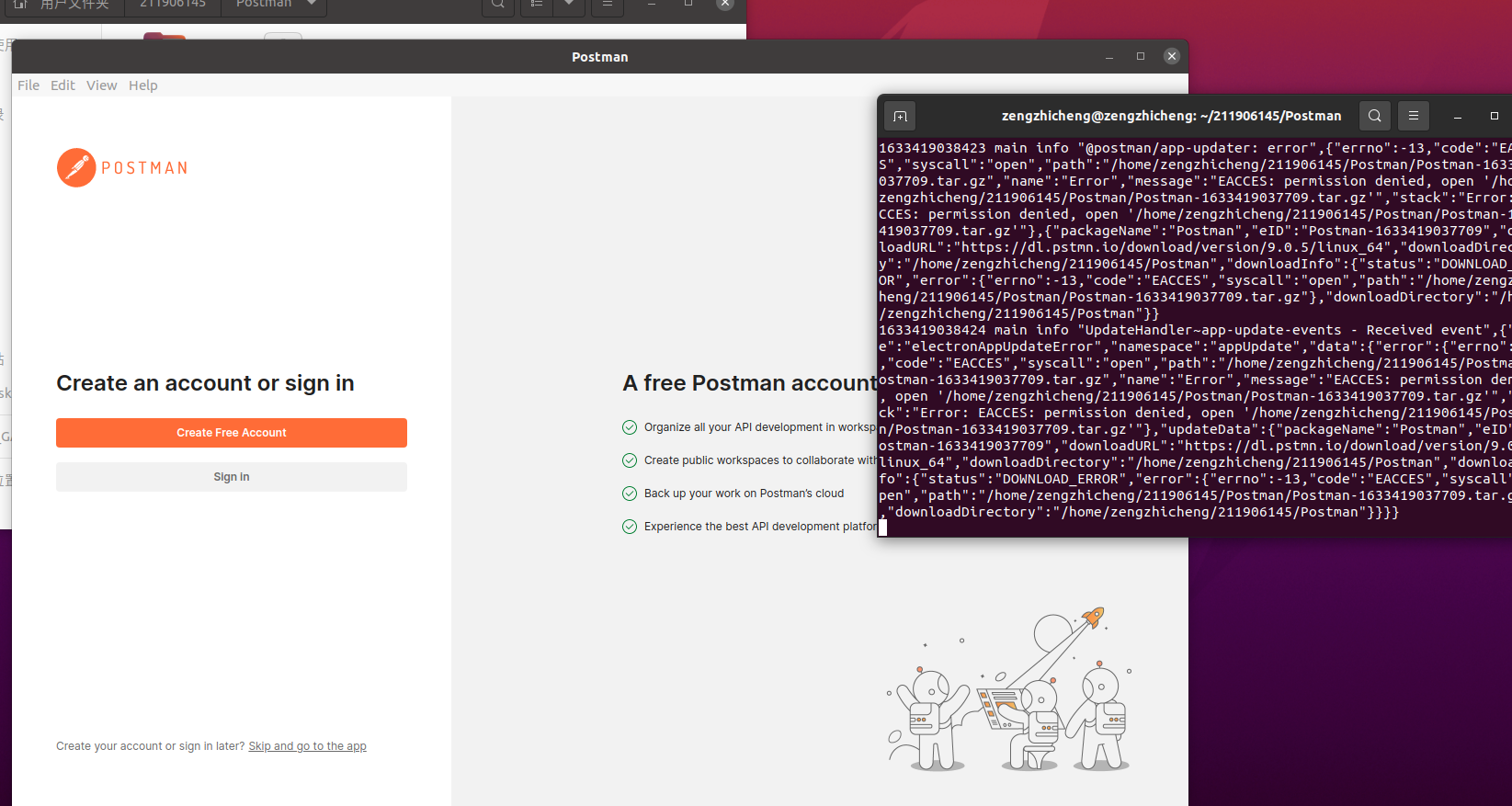The width and height of the screenshot is (1512, 806).
Task: Click 'Create your account or sign in later?' text
Action: (x=151, y=746)
